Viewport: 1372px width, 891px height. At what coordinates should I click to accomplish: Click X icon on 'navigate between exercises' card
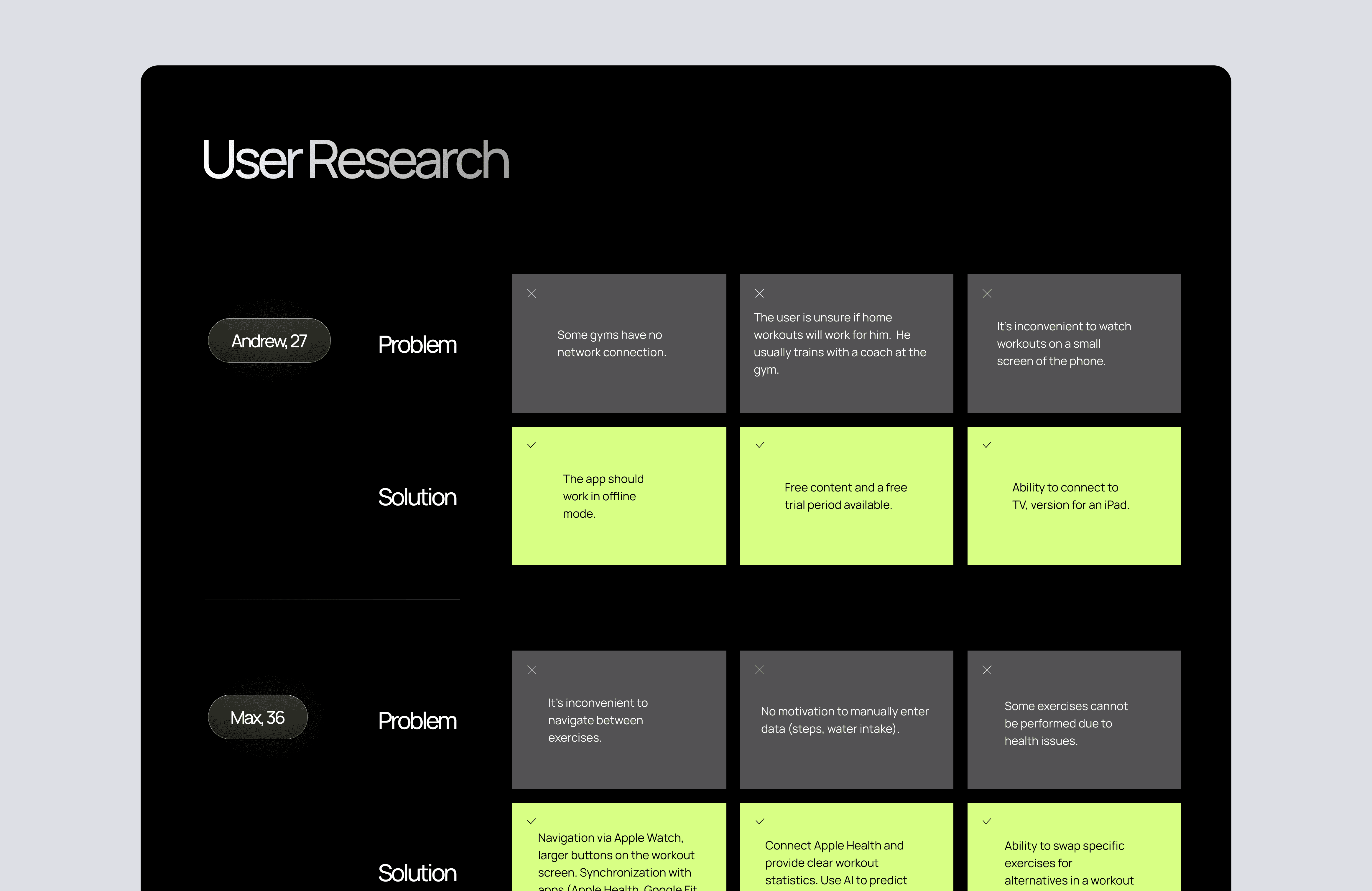532,670
